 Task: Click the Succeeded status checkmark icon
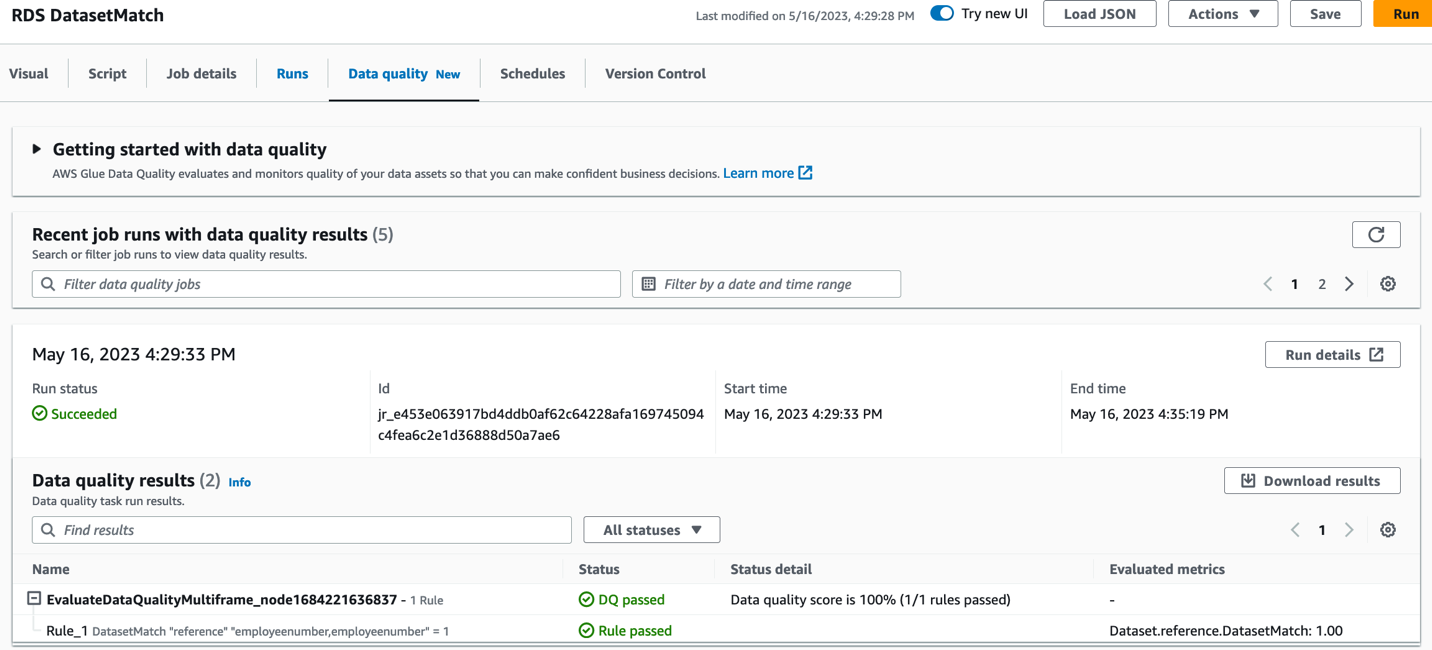pyautogui.click(x=40, y=414)
